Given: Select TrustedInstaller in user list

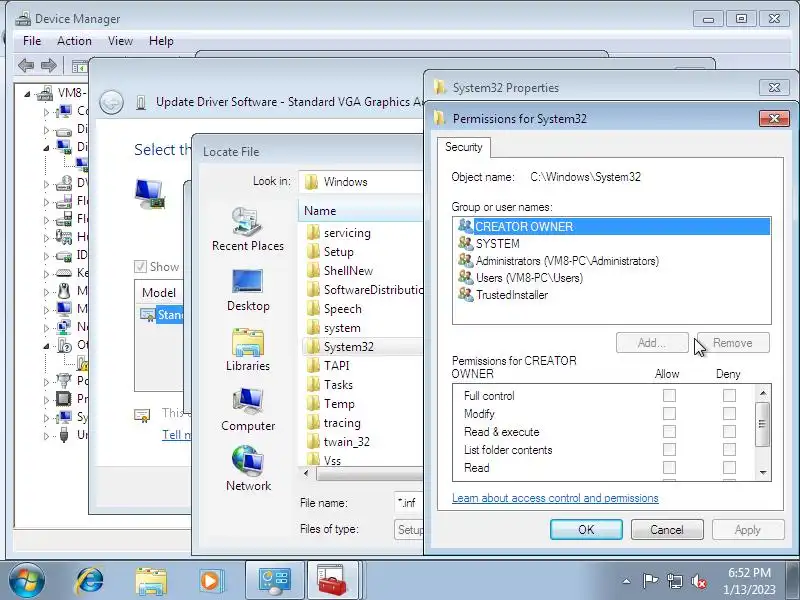Looking at the screenshot, I should pyautogui.click(x=503, y=295).
